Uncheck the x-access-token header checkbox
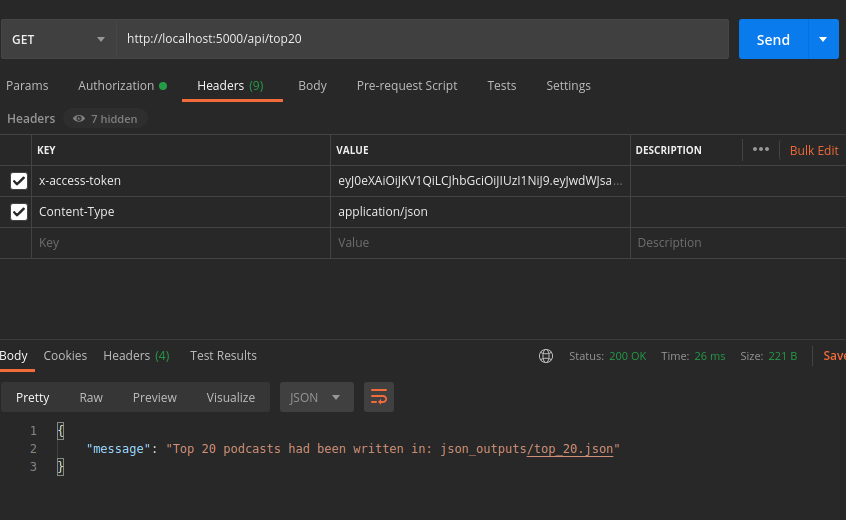Image resolution: width=846 pixels, height=520 pixels. pos(19,181)
